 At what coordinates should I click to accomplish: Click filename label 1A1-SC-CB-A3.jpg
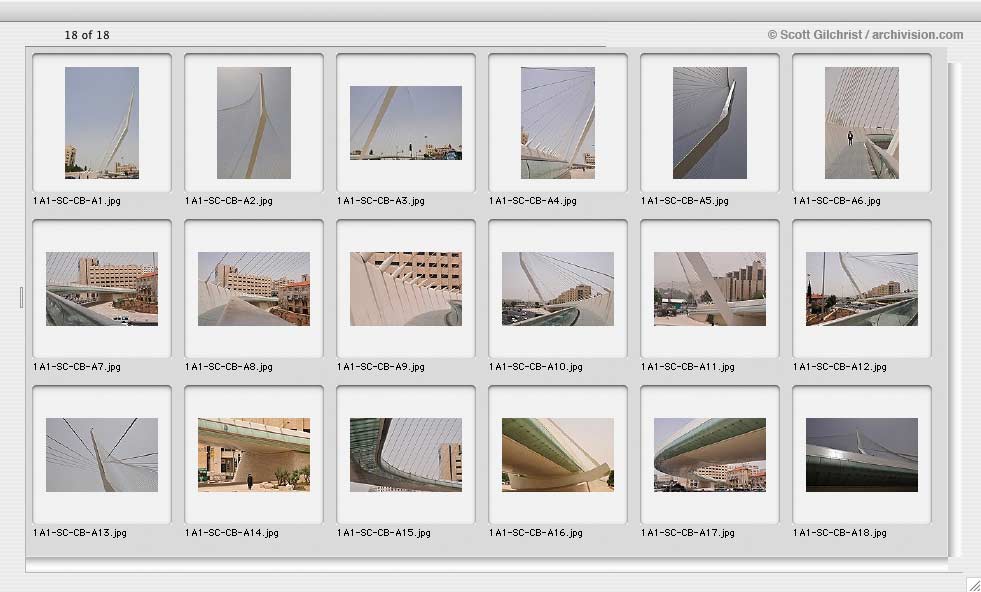click(381, 201)
